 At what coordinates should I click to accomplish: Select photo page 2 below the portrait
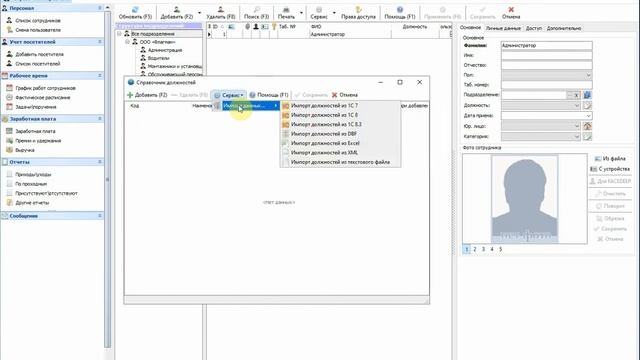point(475,249)
